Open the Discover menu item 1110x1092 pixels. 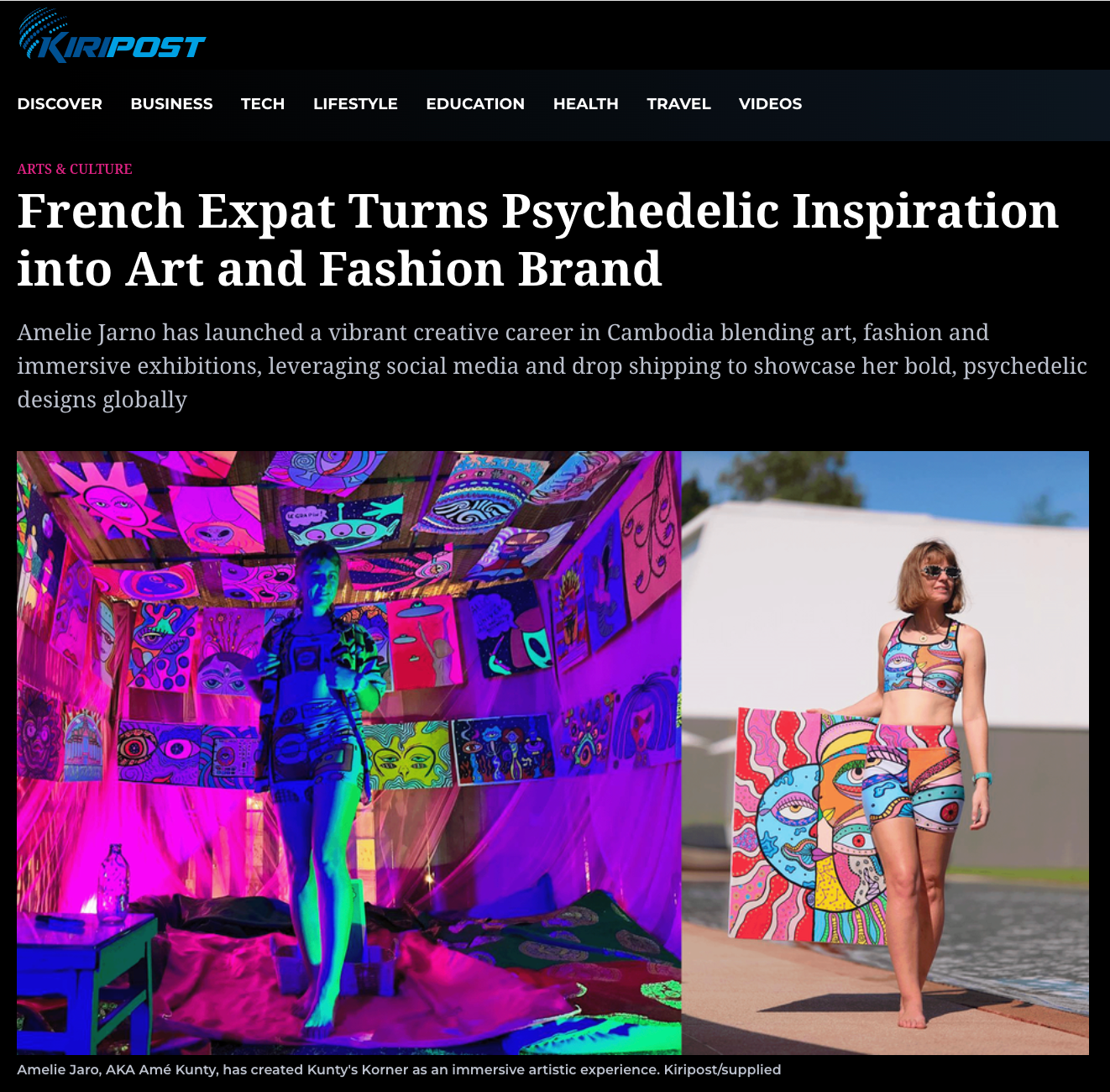click(60, 104)
